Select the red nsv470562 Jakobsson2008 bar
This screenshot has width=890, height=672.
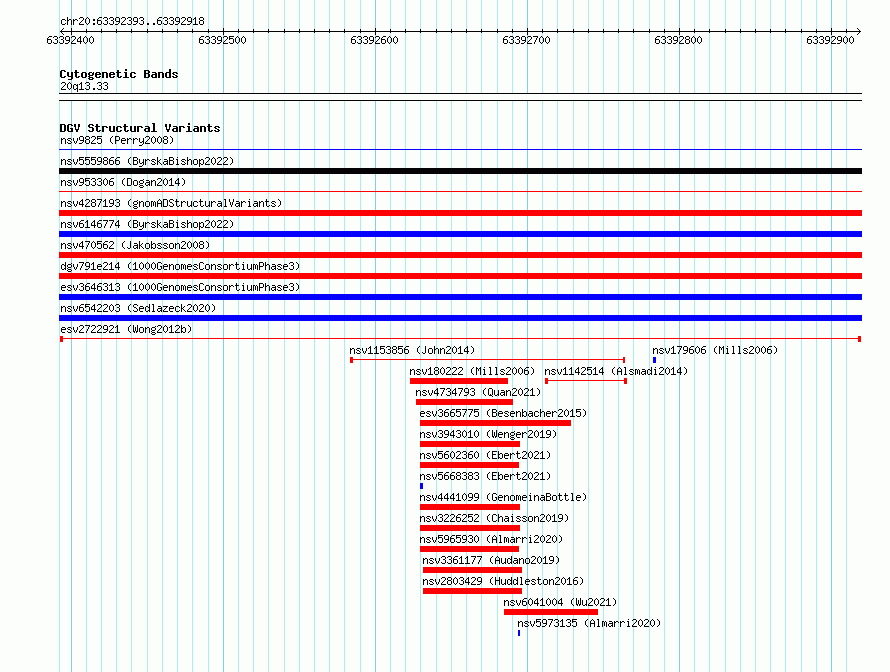[460, 255]
